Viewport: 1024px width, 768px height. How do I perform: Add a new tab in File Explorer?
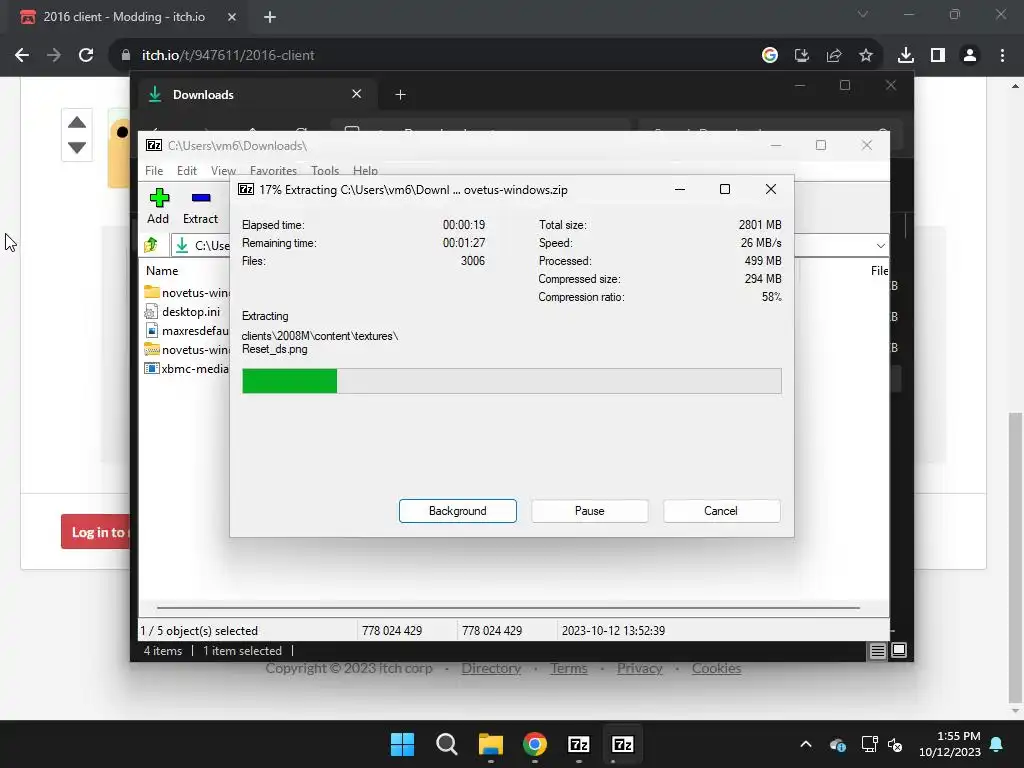[400, 95]
